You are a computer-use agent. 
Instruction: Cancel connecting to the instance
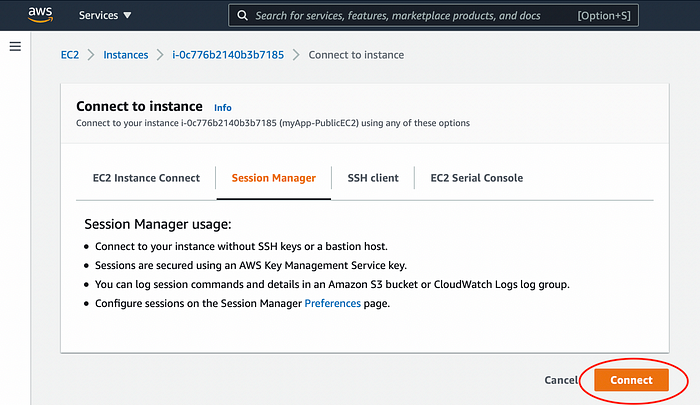click(x=561, y=380)
